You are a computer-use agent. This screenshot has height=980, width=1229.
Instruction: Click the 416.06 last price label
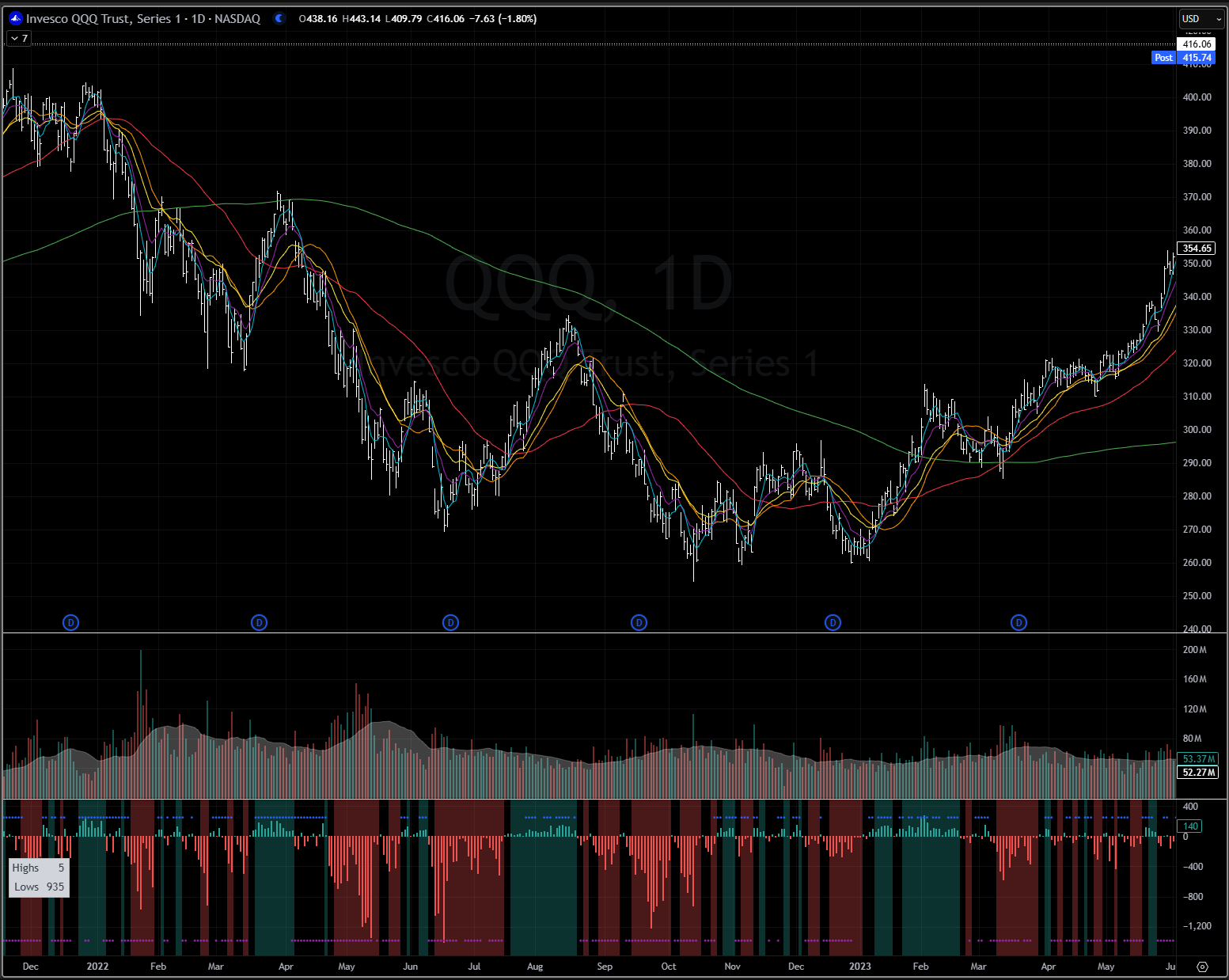tap(1197, 44)
